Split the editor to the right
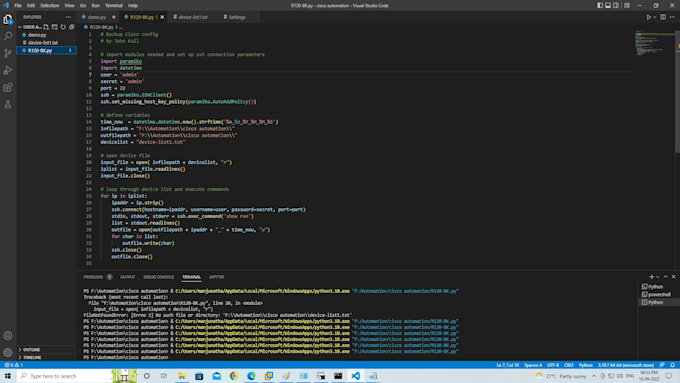 click(x=663, y=17)
